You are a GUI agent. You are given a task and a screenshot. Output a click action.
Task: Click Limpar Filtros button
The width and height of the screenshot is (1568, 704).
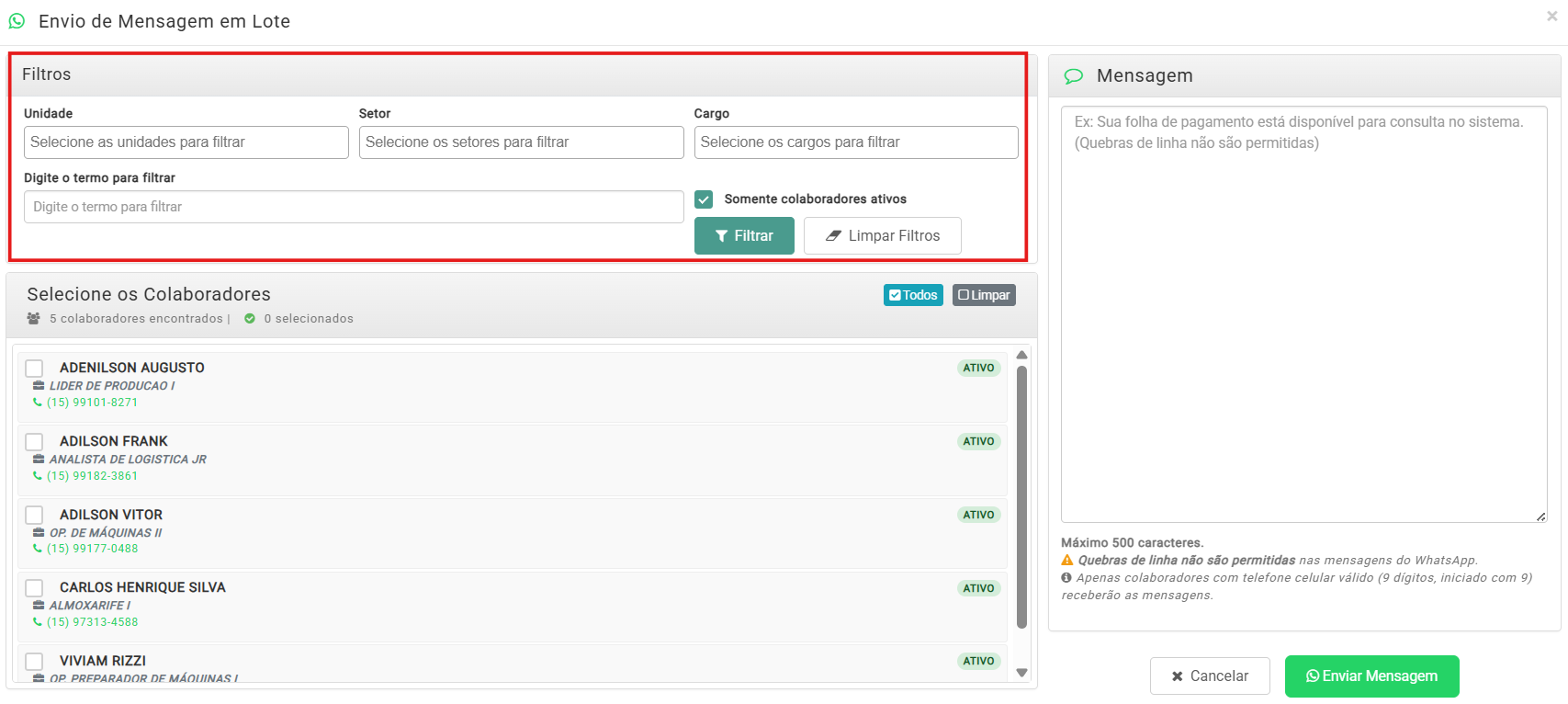882,236
